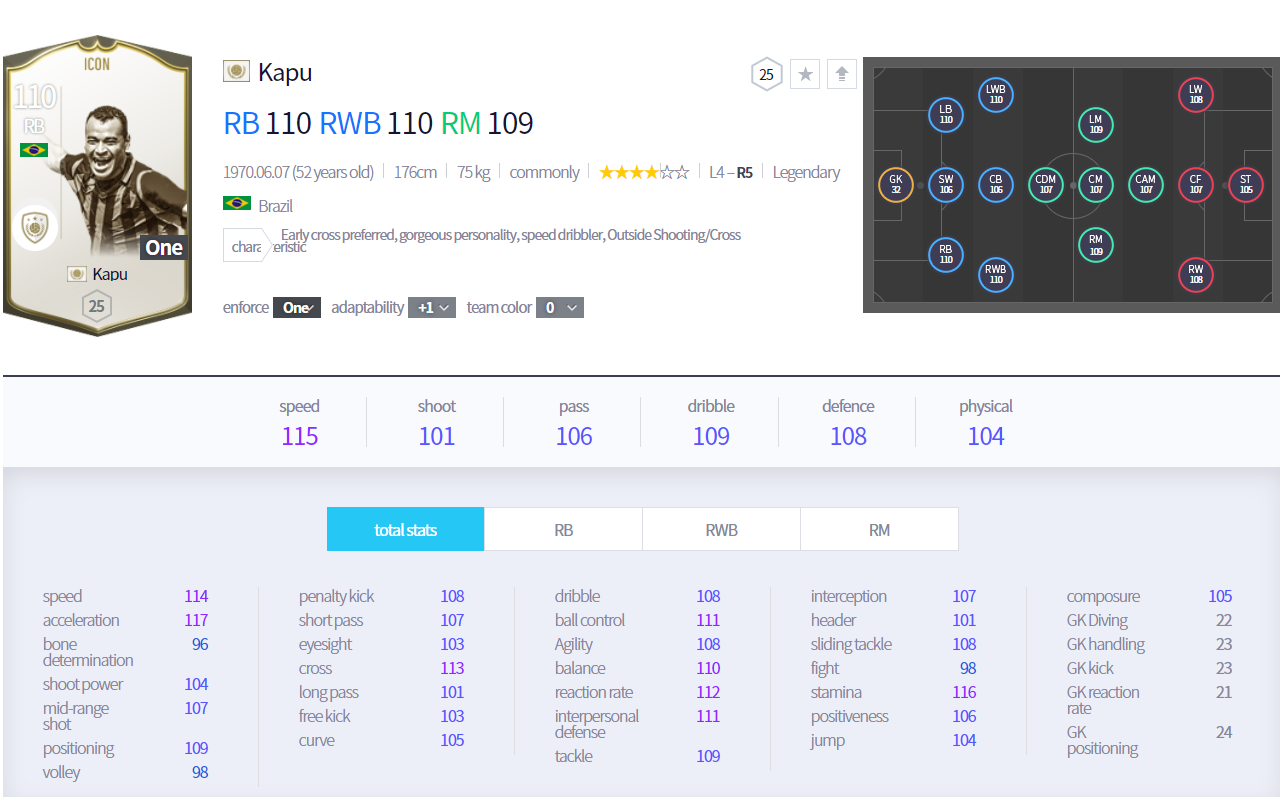Switch to the RWB stats tab
1280x797 pixels.
(x=721, y=529)
